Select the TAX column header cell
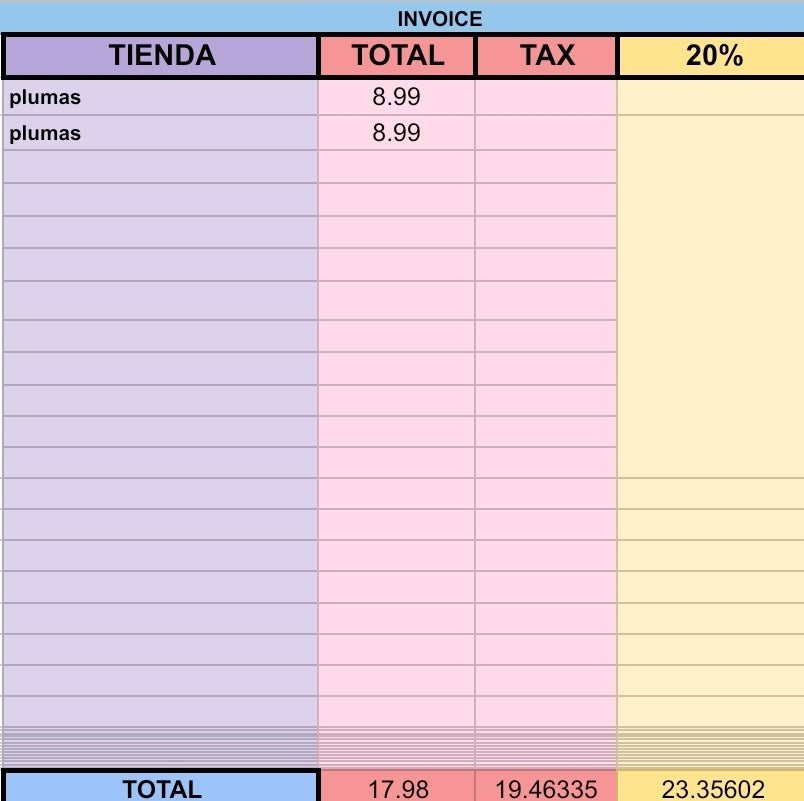804x801 pixels. [x=547, y=55]
